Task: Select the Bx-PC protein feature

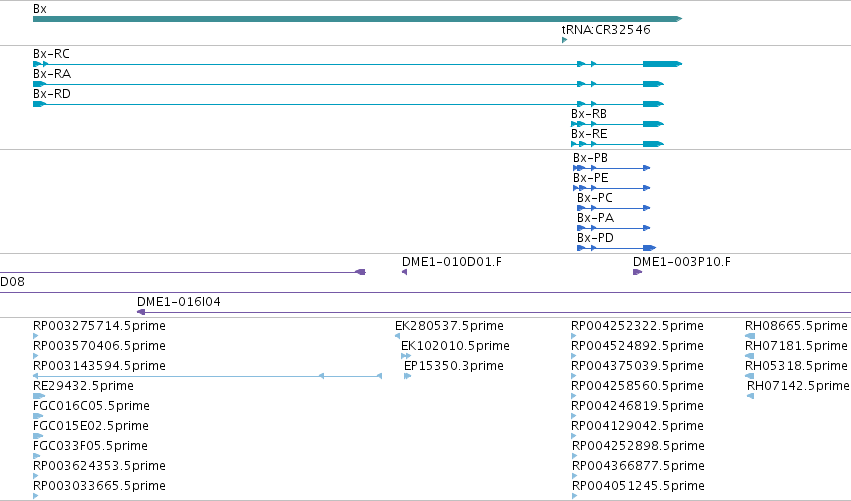Action: [613, 208]
